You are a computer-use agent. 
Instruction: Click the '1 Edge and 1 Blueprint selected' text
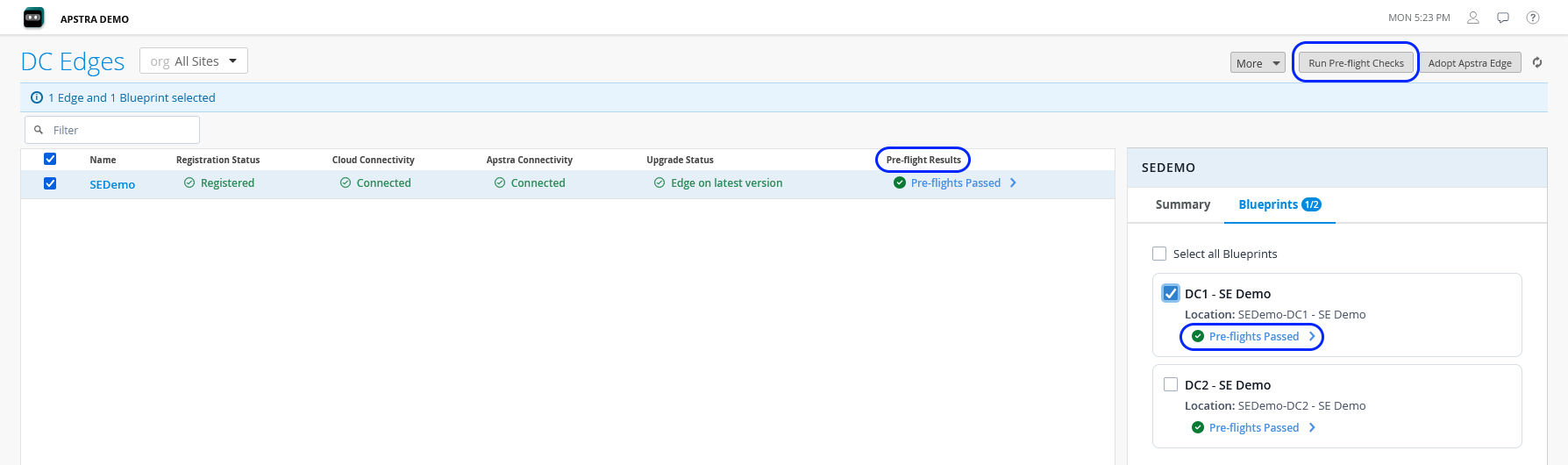tap(132, 97)
